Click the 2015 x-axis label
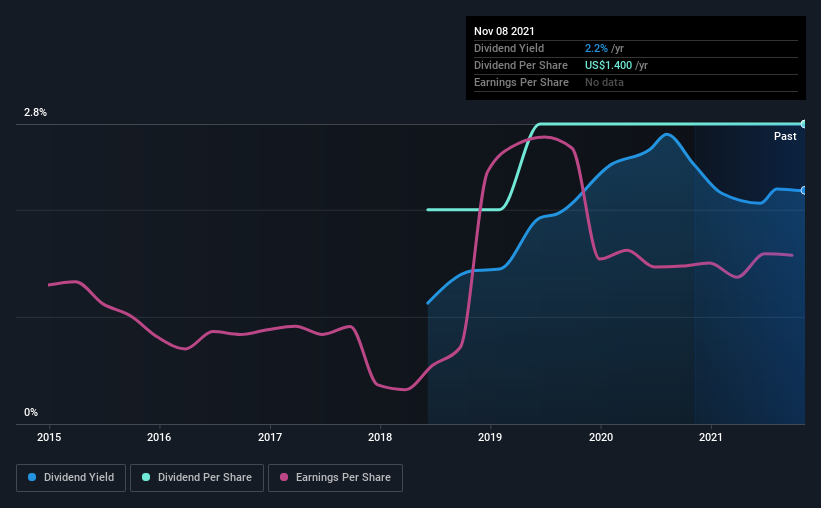This screenshot has width=821, height=508. pyautogui.click(x=49, y=437)
